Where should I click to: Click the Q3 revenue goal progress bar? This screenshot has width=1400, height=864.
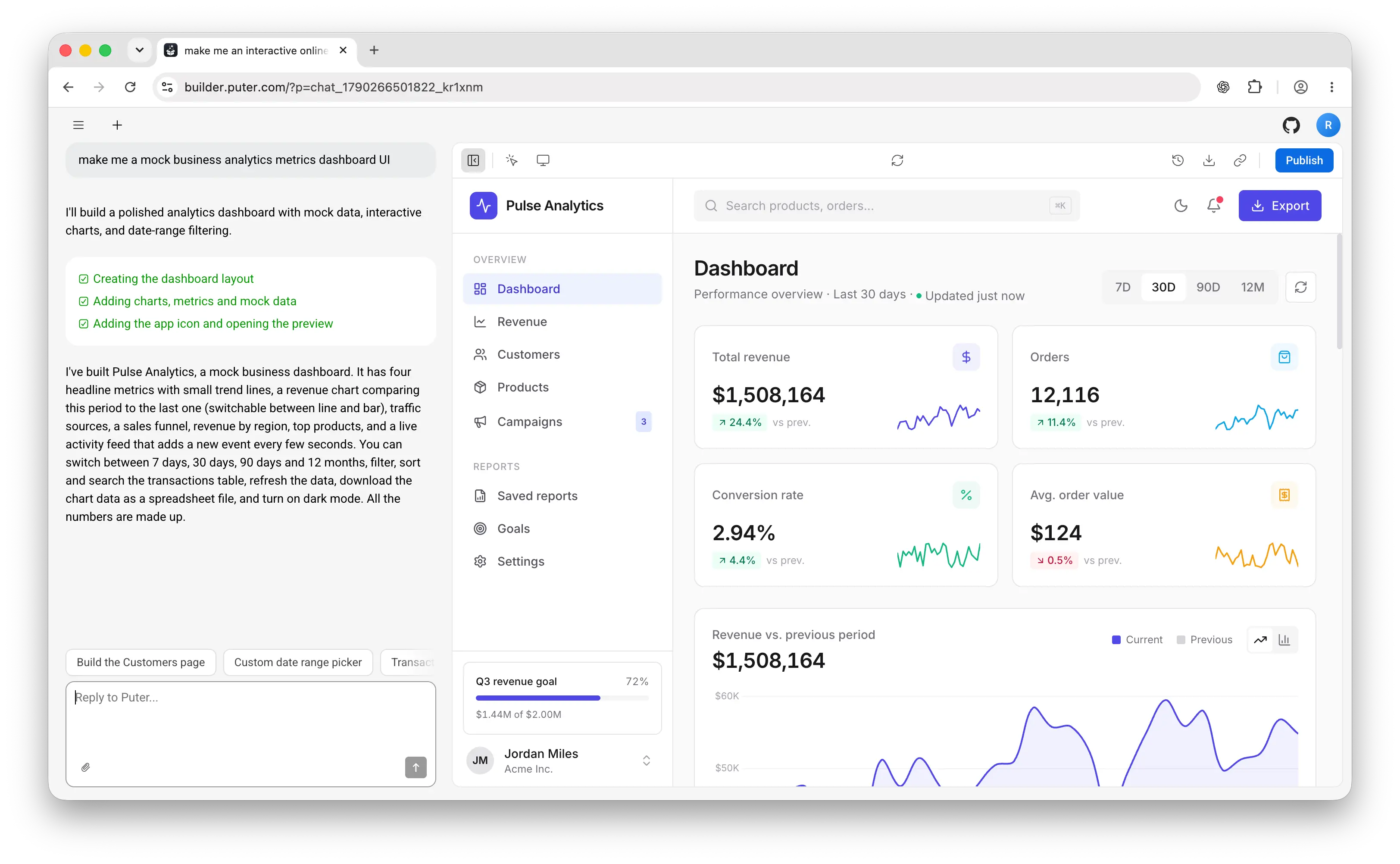coord(562,698)
